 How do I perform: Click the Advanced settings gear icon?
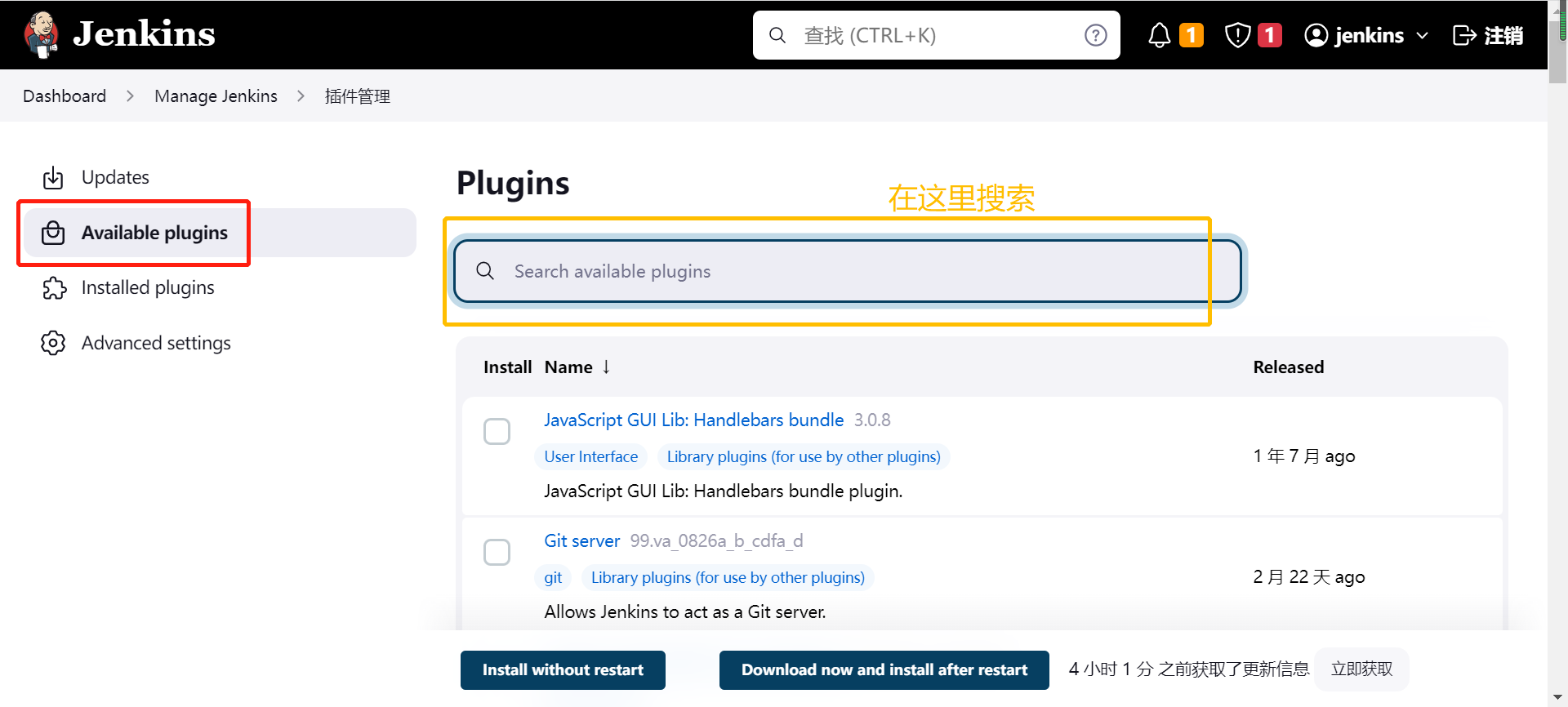53,343
